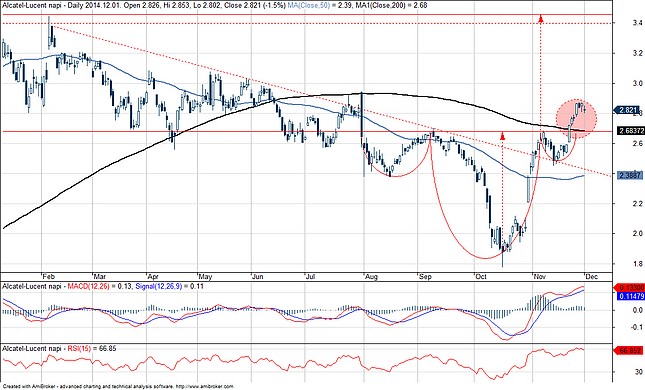The height and width of the screenshot is (390, 645).
Task: Click the Sep date axis label
Action: click(x=425, y=276)
